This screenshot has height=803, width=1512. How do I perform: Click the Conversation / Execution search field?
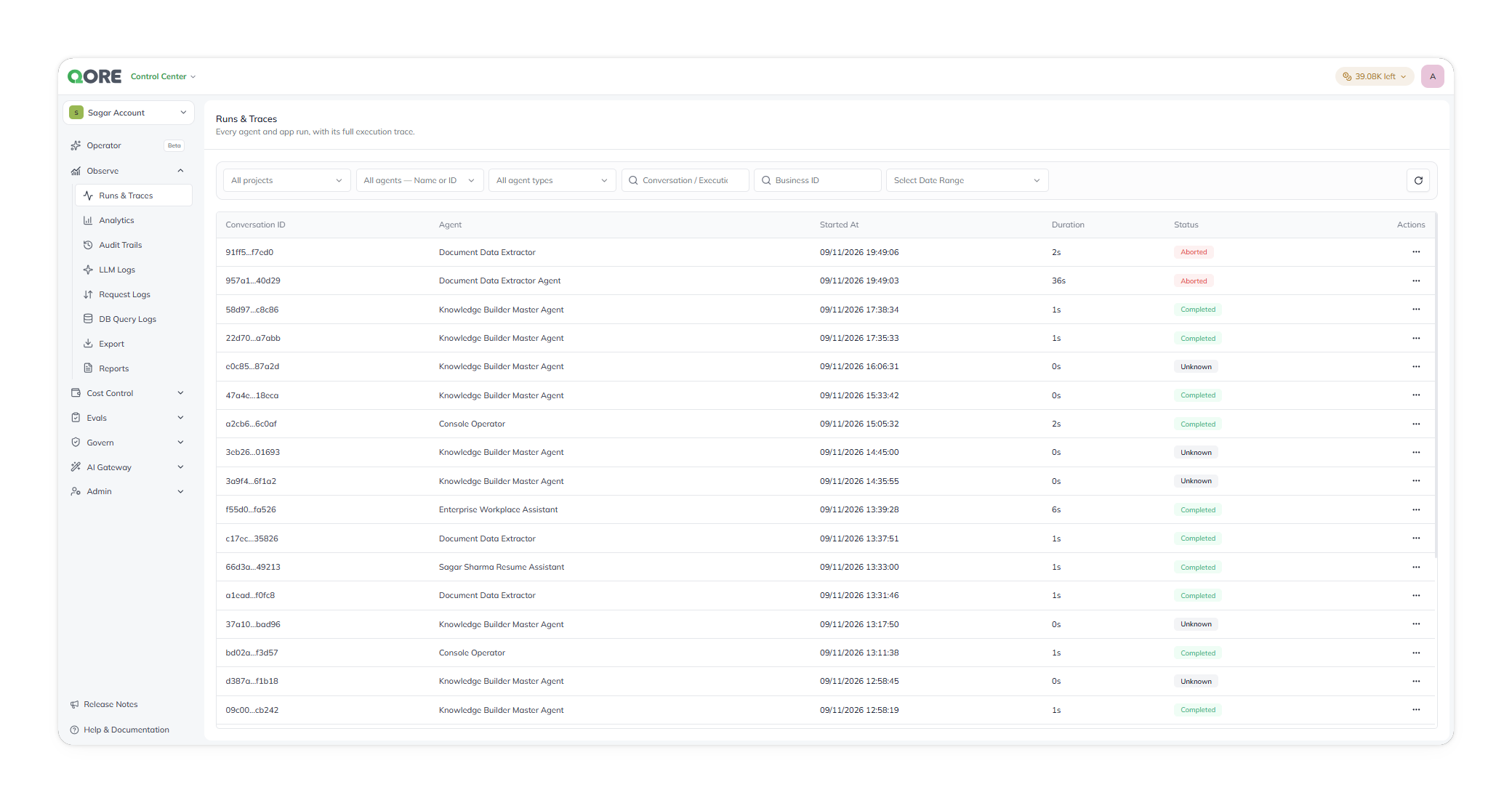[x=685, y=180]
